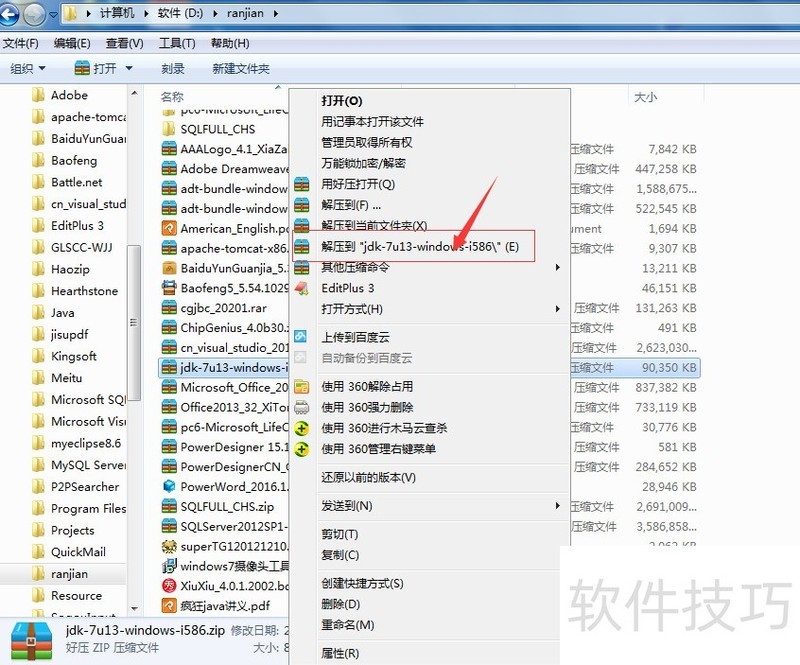
Task: Click the Back navigation arrow button
Action: (x=9, y=14)
